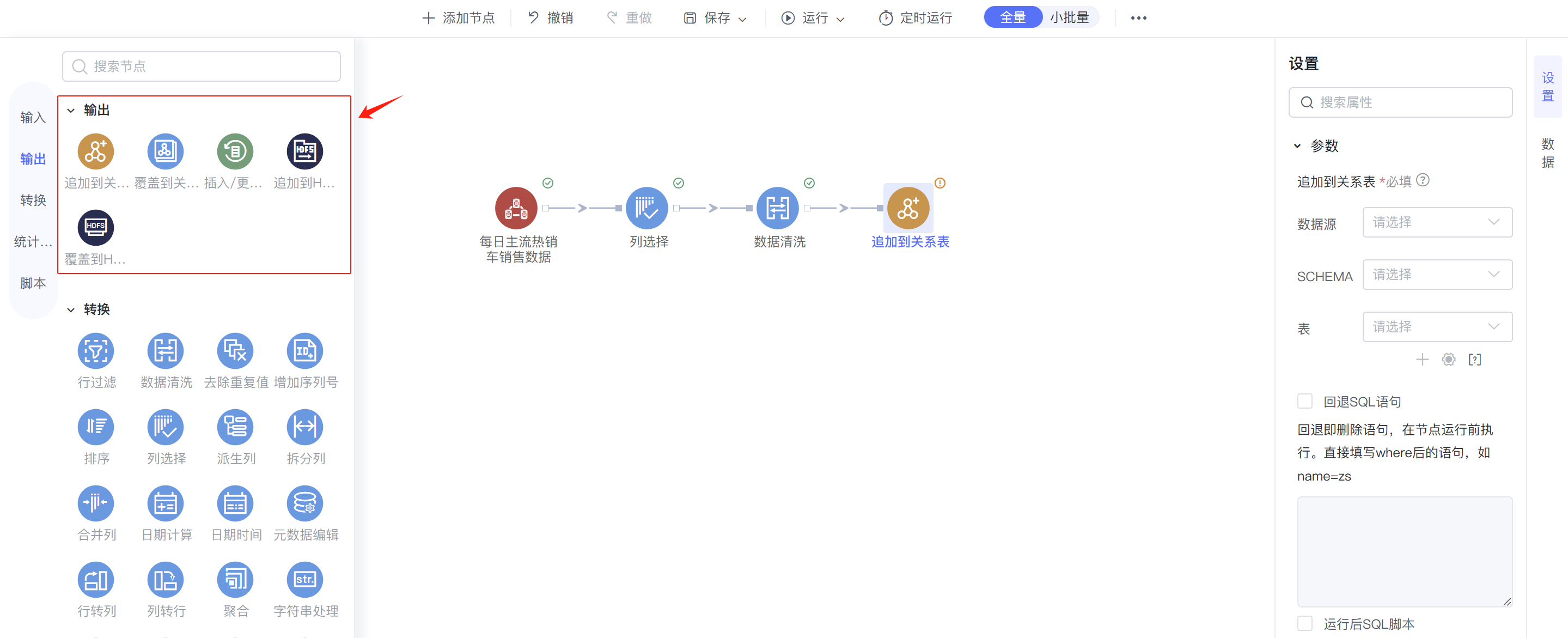Image resolution: width=1568 pixels, height=638 pixels.
Task: Open the 数据源 dropdown
Action: [1437, 222]
